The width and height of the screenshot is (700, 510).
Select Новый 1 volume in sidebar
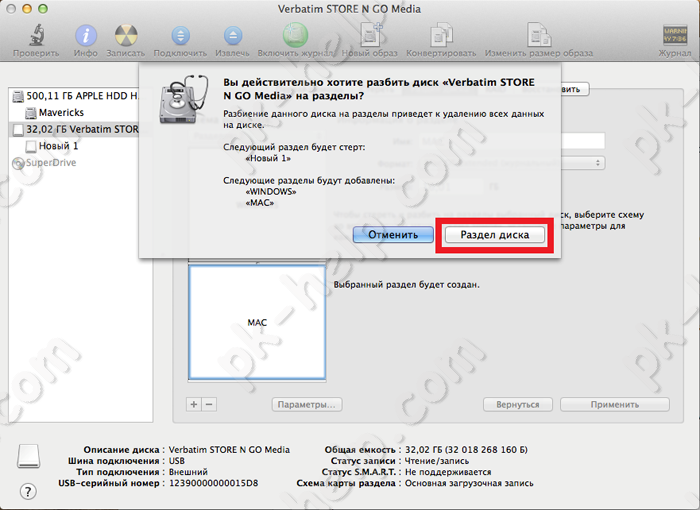[x=58, y=146]
